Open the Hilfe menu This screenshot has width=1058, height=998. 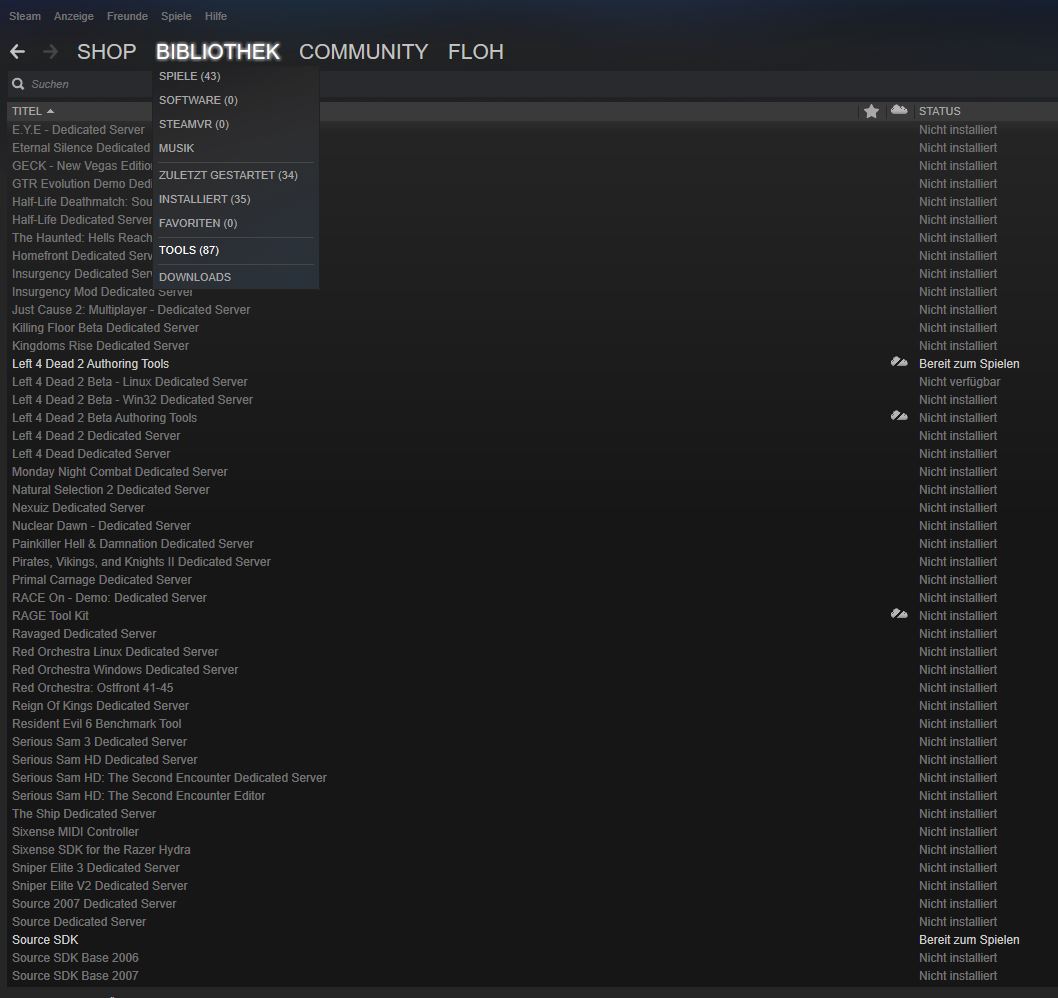pos(216,16)
